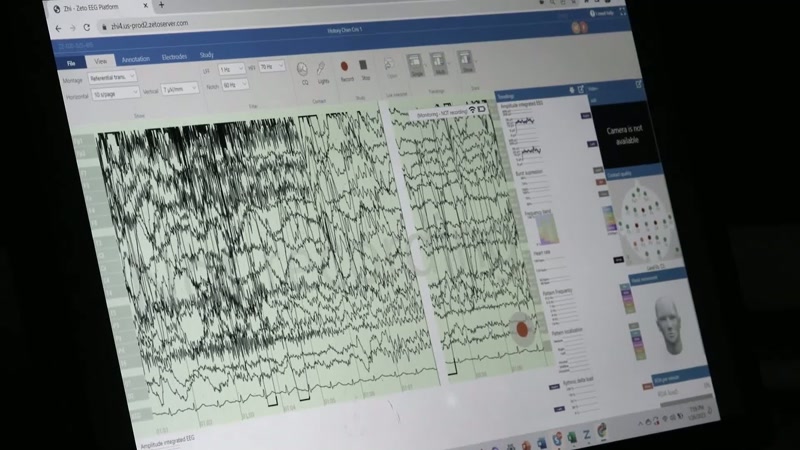The width and height of the screenshot is (800, 450).
Task: Reload the browser page
Action: click(87, 28)
